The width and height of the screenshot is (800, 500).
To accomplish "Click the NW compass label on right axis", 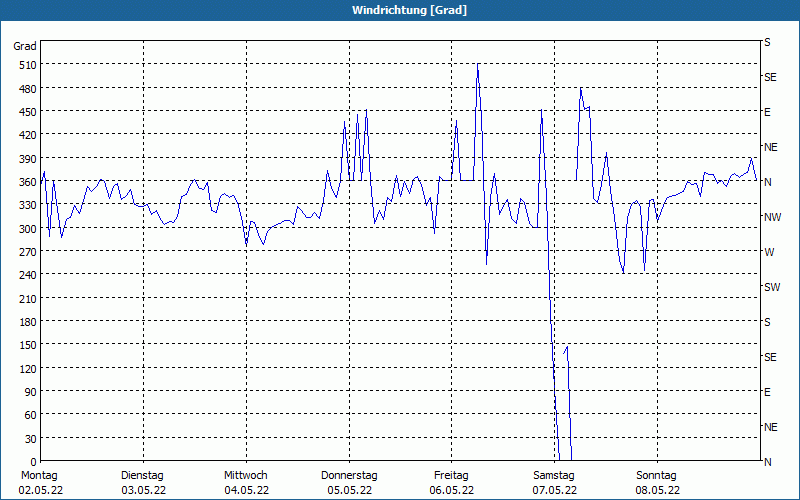I will pyautogui.click(x=771, y=217).
